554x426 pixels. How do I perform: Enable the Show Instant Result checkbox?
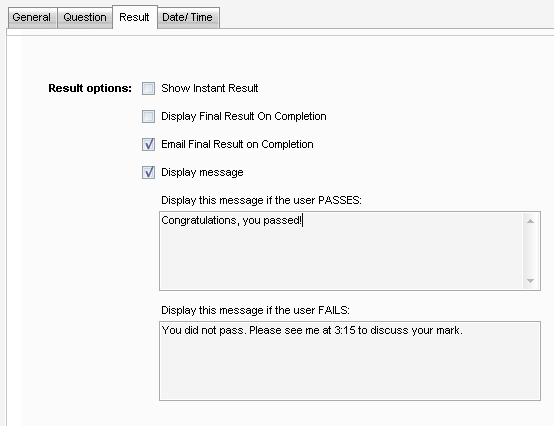click(x=148, y=88)
